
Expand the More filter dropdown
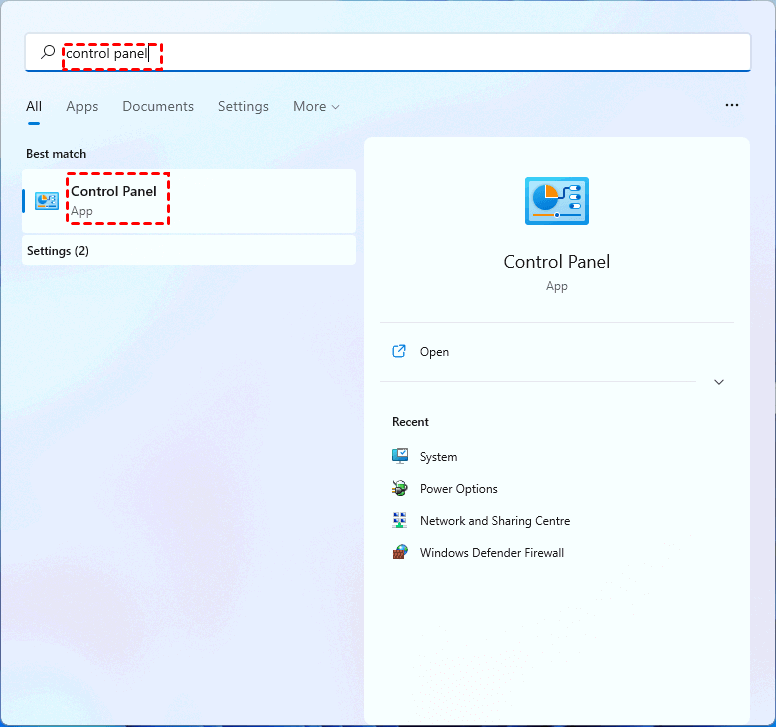[316, 106]
